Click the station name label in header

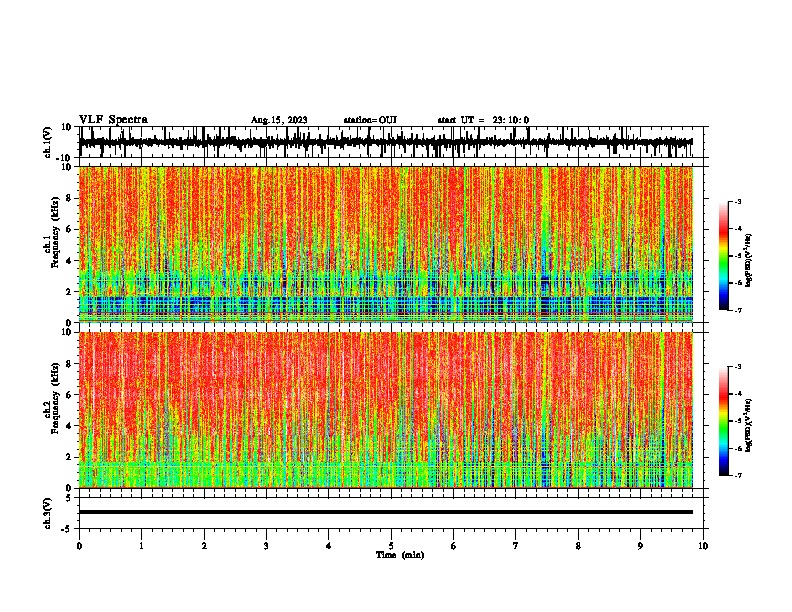tap(370, 120)
